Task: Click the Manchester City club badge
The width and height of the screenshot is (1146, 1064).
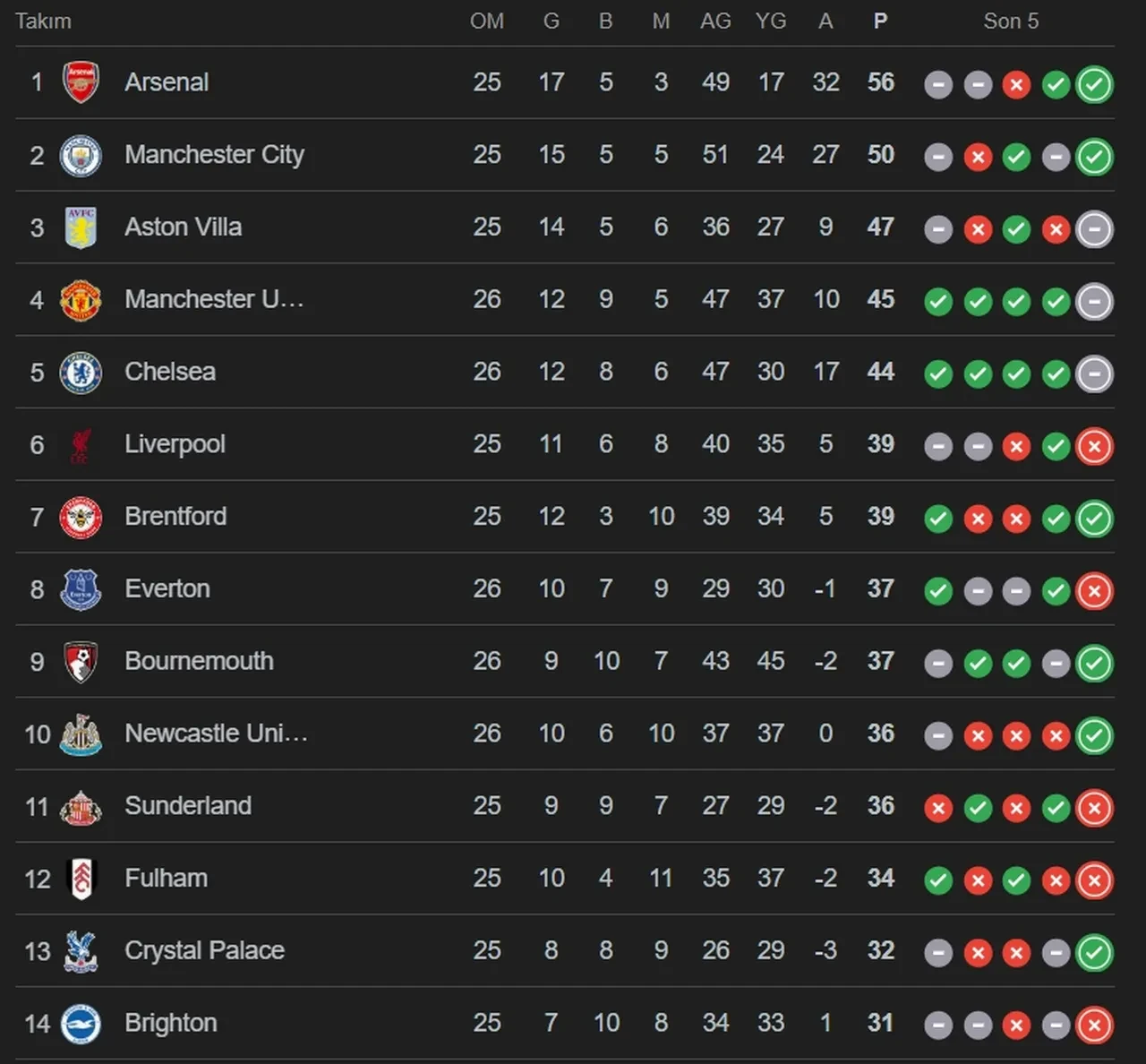Action: [x=81, y=155]
